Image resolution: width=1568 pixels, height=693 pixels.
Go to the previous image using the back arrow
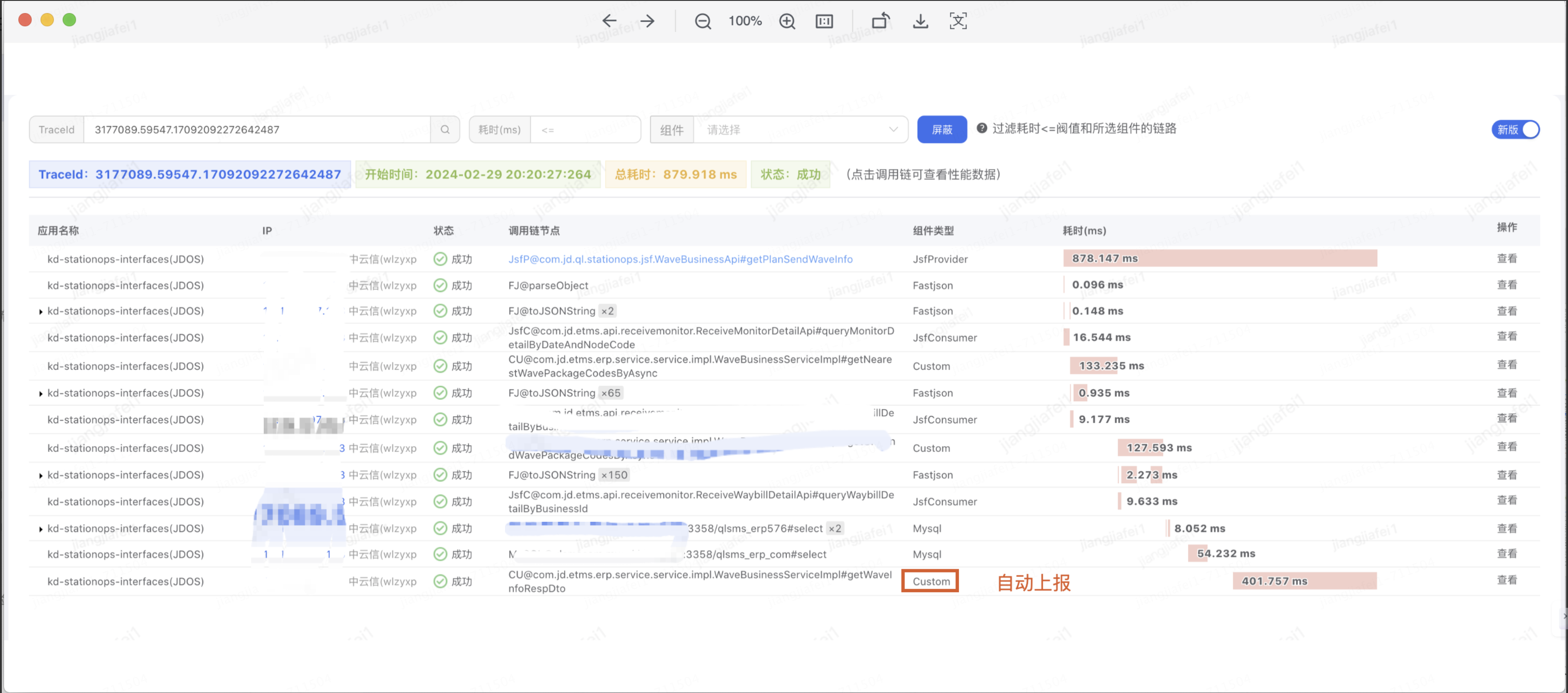[609, 22]
